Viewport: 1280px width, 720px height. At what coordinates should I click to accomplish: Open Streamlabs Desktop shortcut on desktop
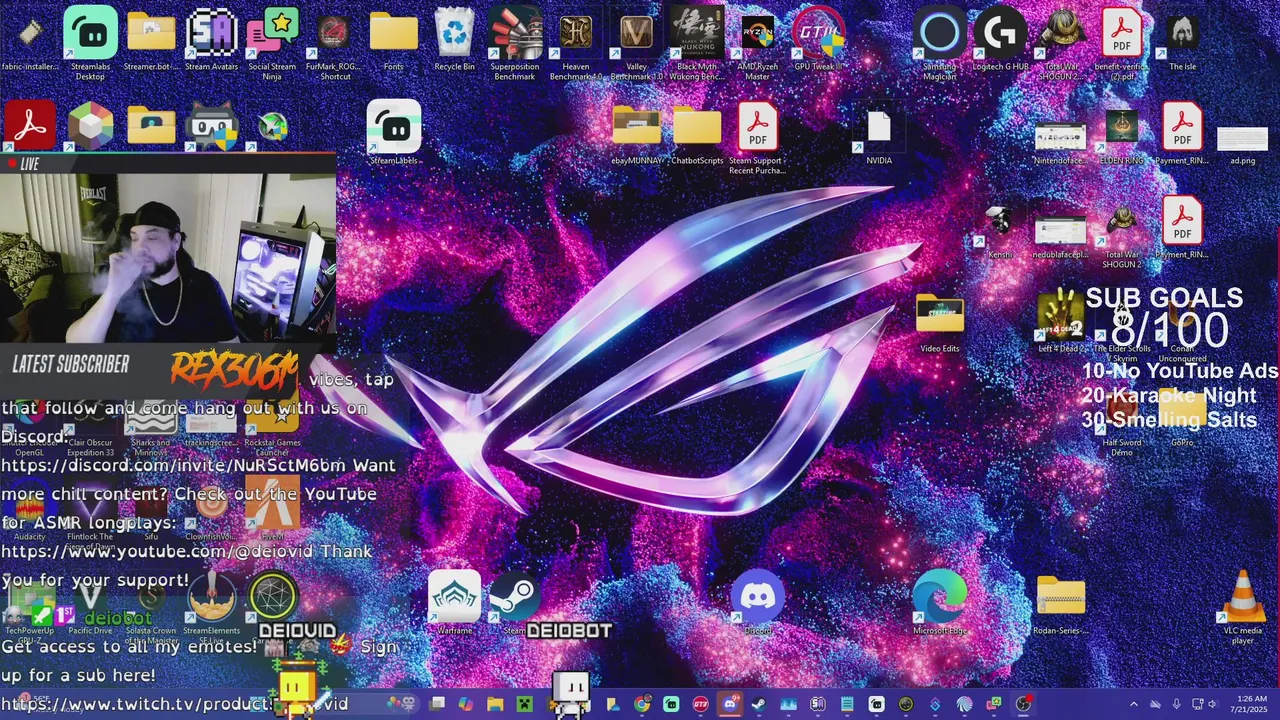point(91,42)
